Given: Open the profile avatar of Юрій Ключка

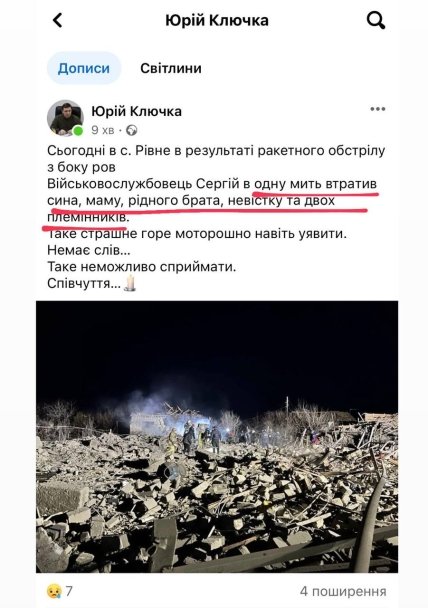Looking at the screenshot, I should pyautogui.click(x=65, y=118).
